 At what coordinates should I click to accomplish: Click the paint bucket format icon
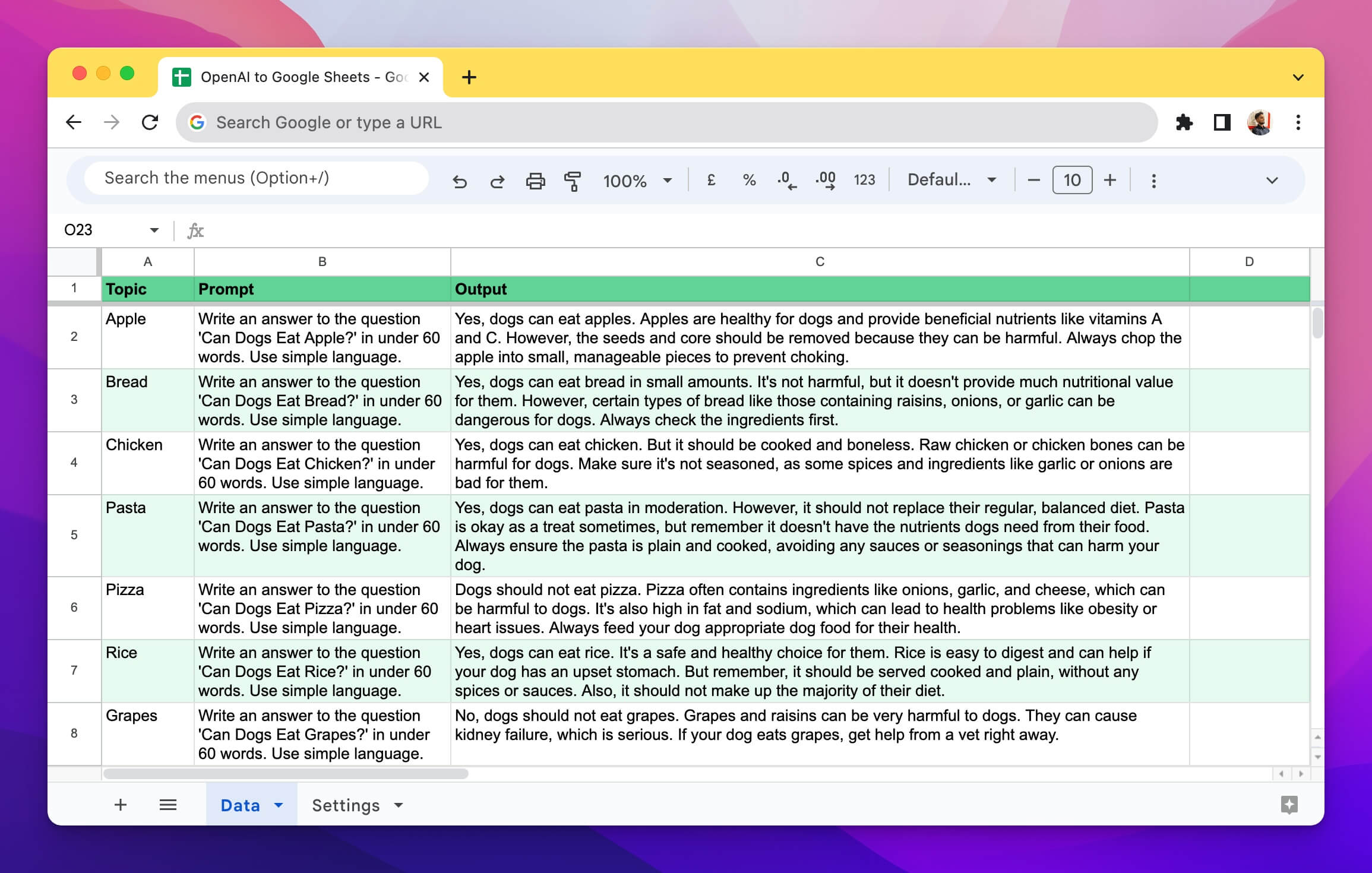(573, 179)
